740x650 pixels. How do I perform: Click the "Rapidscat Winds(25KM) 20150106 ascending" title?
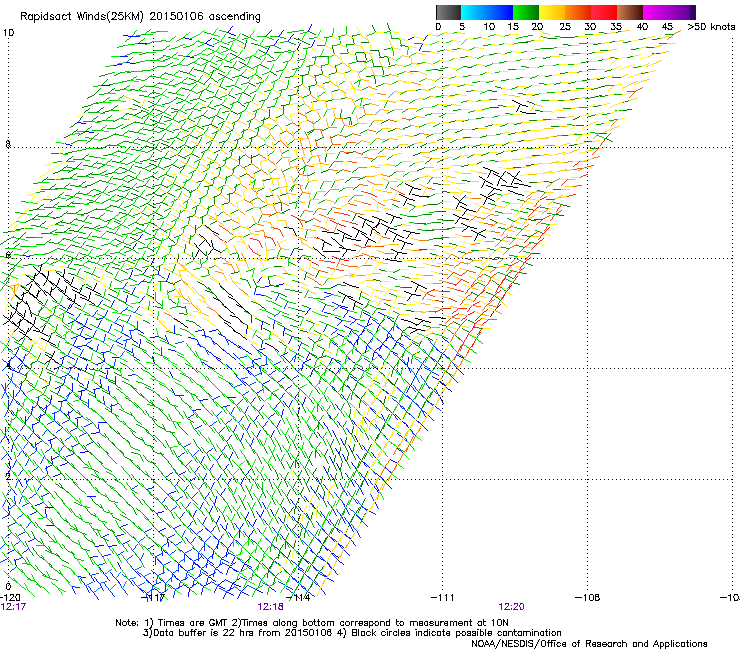(140, 17)
